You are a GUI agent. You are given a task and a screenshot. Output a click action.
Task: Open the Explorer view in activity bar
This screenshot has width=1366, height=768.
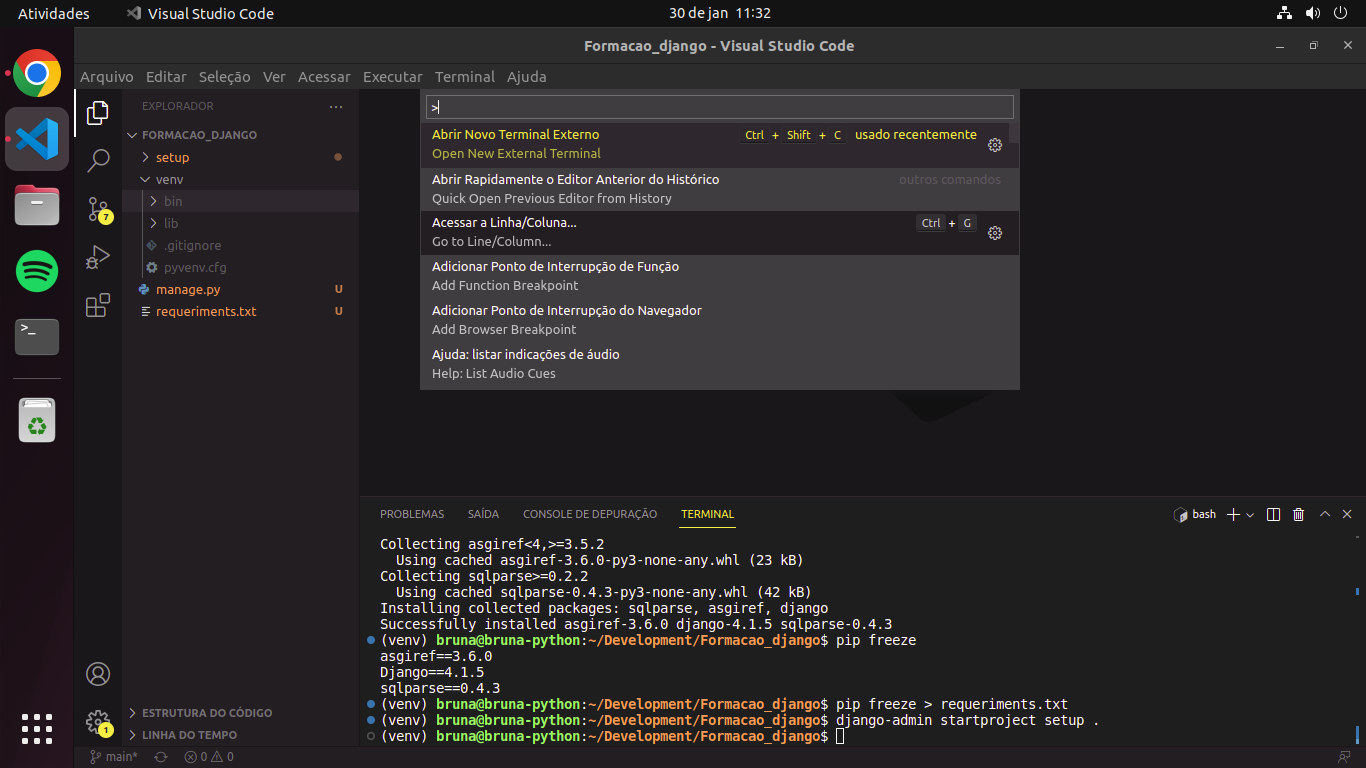coord(98,113)
